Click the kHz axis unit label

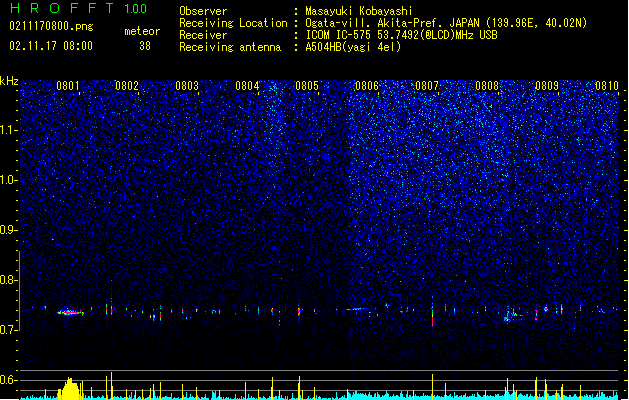(x=9, y=81)
